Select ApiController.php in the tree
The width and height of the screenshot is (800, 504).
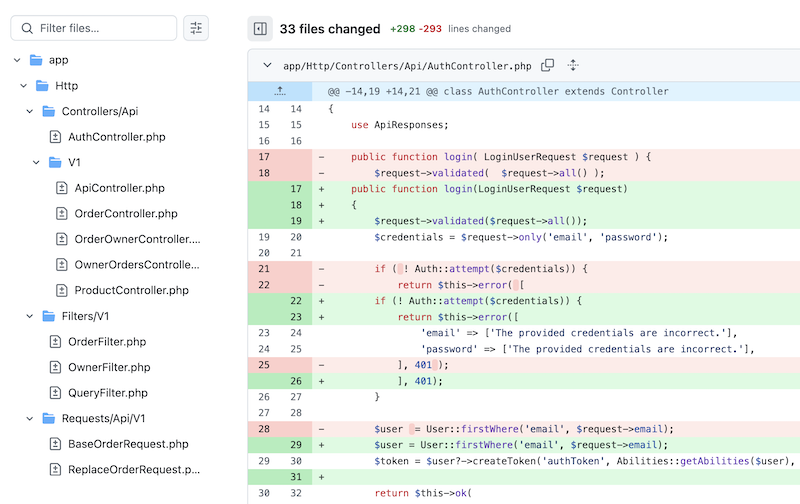click(119, 188)
